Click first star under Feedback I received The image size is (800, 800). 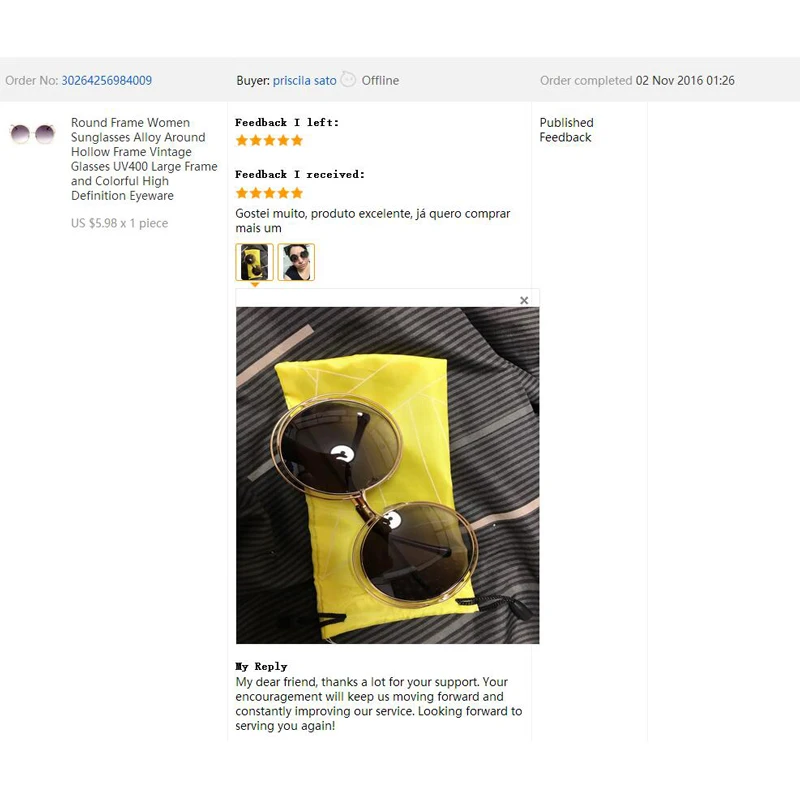point(242,193)
